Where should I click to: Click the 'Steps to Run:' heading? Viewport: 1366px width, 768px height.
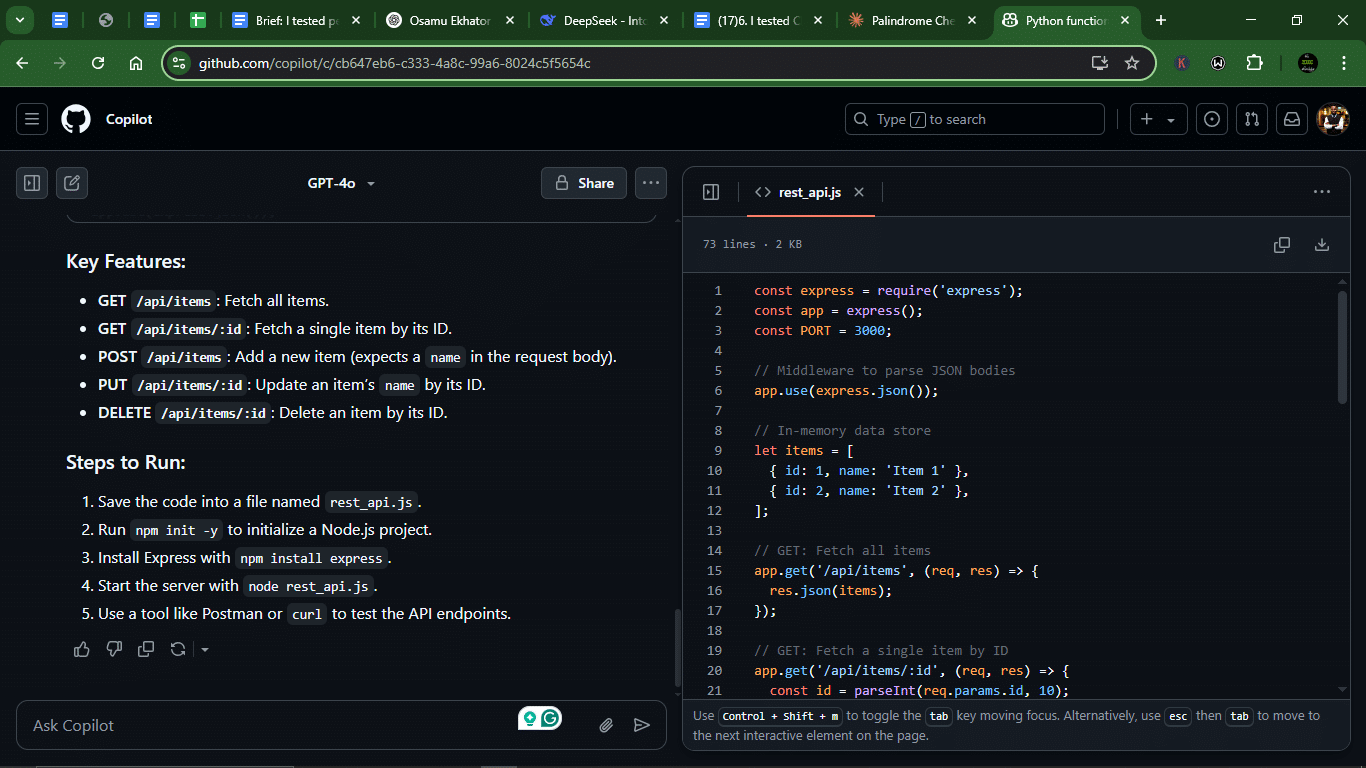pyautogui.click(x=126, y=462)
